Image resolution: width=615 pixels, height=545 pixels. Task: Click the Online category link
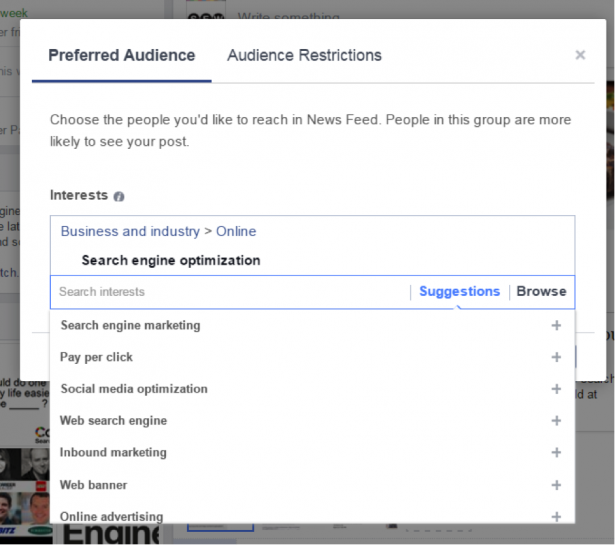236,231
